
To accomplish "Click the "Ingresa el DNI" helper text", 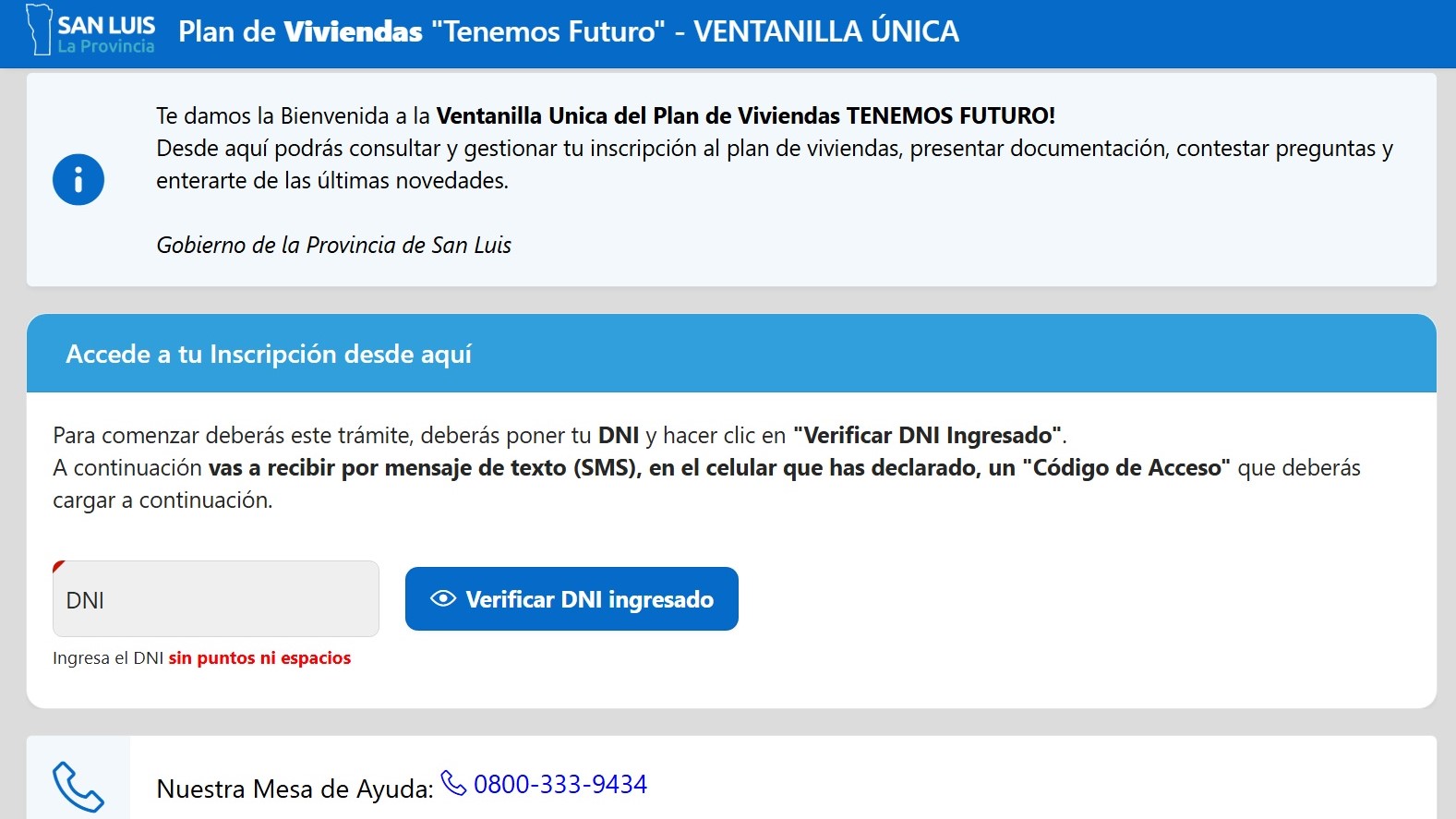I will (x=108, y=657).
